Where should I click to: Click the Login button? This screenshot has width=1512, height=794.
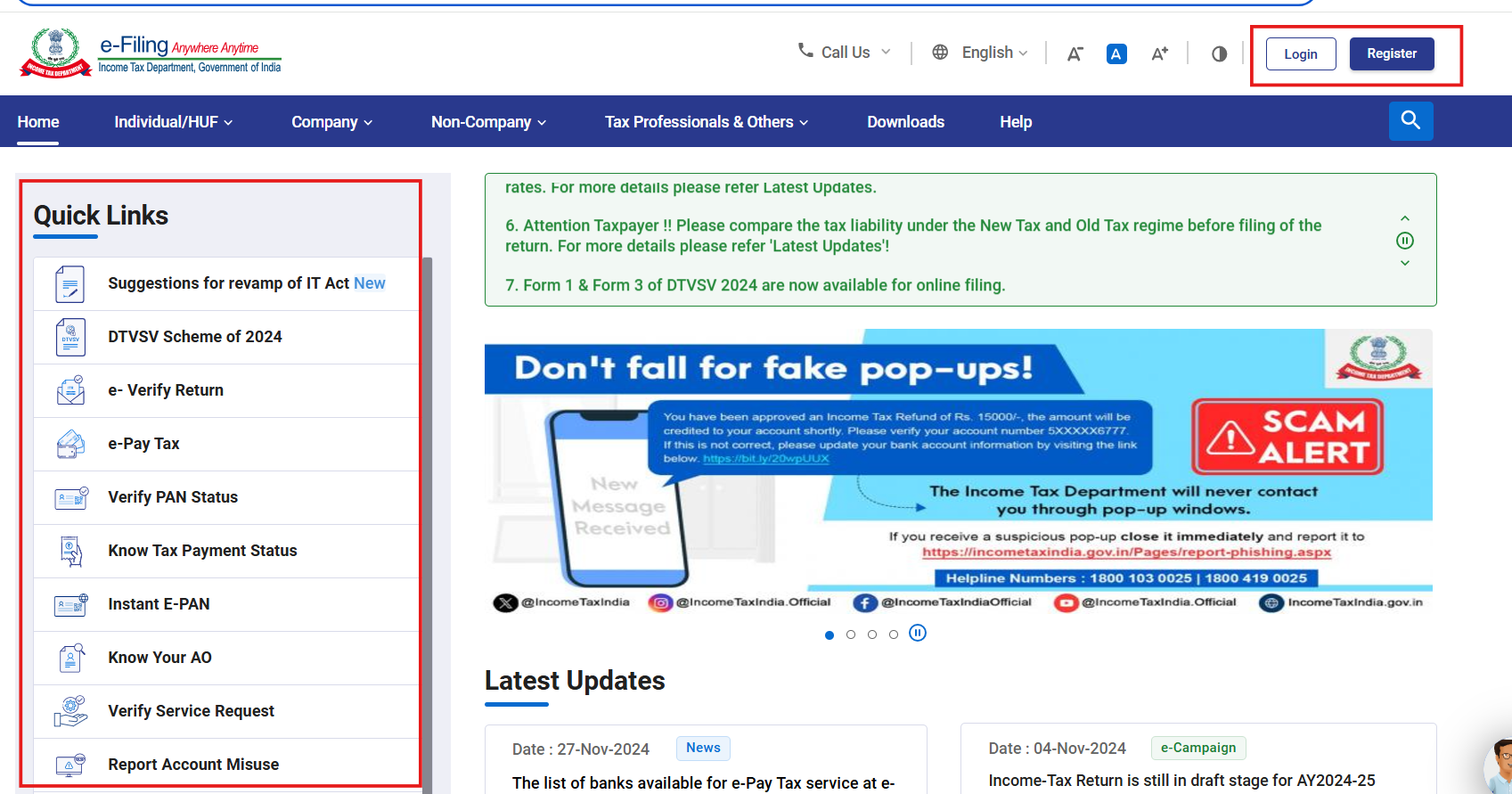pyautogui.click(x=1301, y=53)
